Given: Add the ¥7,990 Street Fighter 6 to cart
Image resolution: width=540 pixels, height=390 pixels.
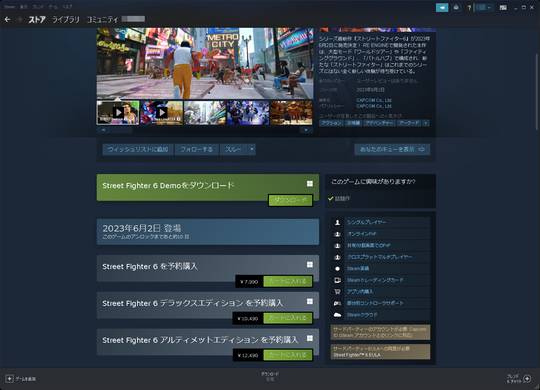Looking at the screenshot, I should tap(288, 281).
